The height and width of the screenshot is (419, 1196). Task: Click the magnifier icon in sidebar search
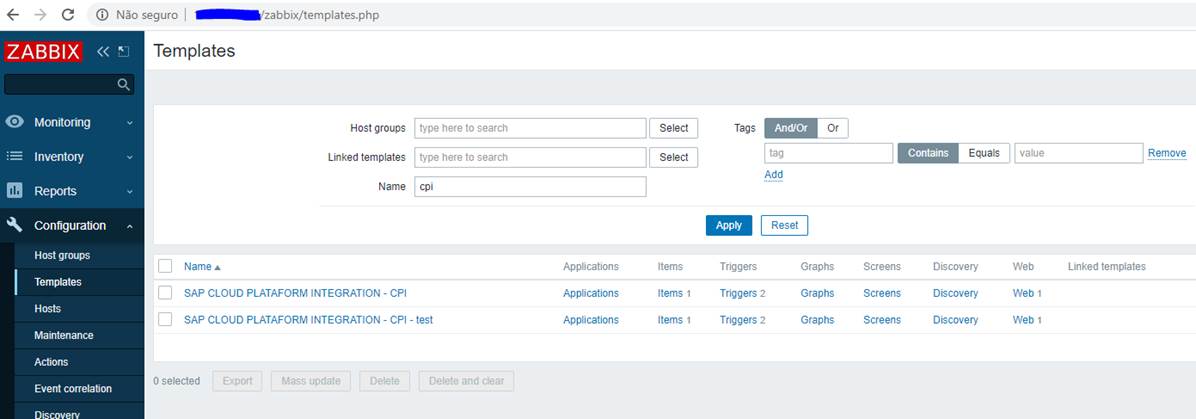[x=124, y=85]
